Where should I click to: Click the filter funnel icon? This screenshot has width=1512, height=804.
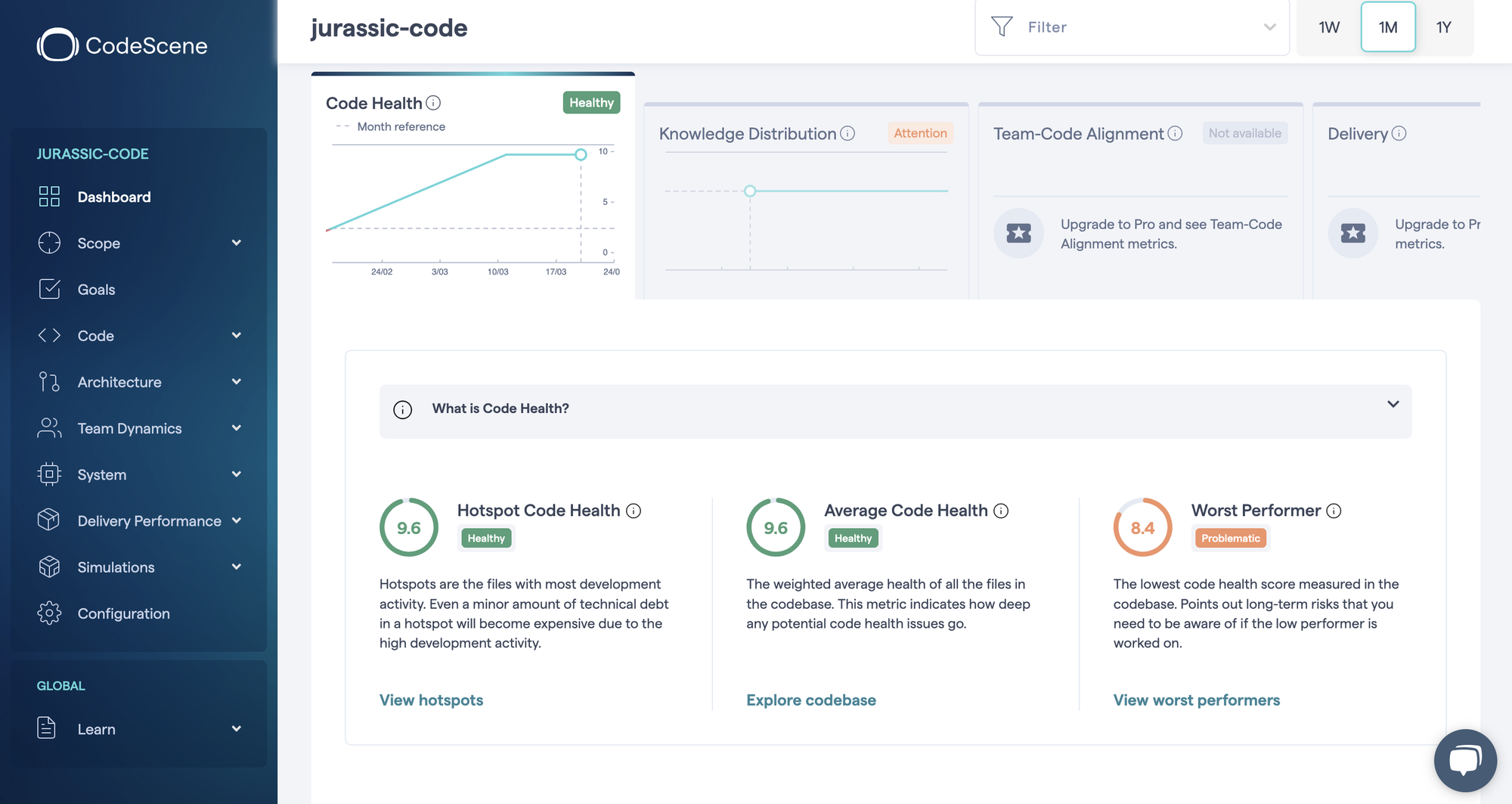[1002, 26]
